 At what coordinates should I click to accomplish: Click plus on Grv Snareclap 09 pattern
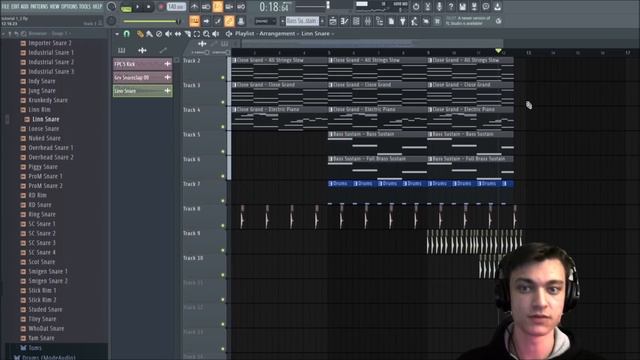[x=167, y=77]
